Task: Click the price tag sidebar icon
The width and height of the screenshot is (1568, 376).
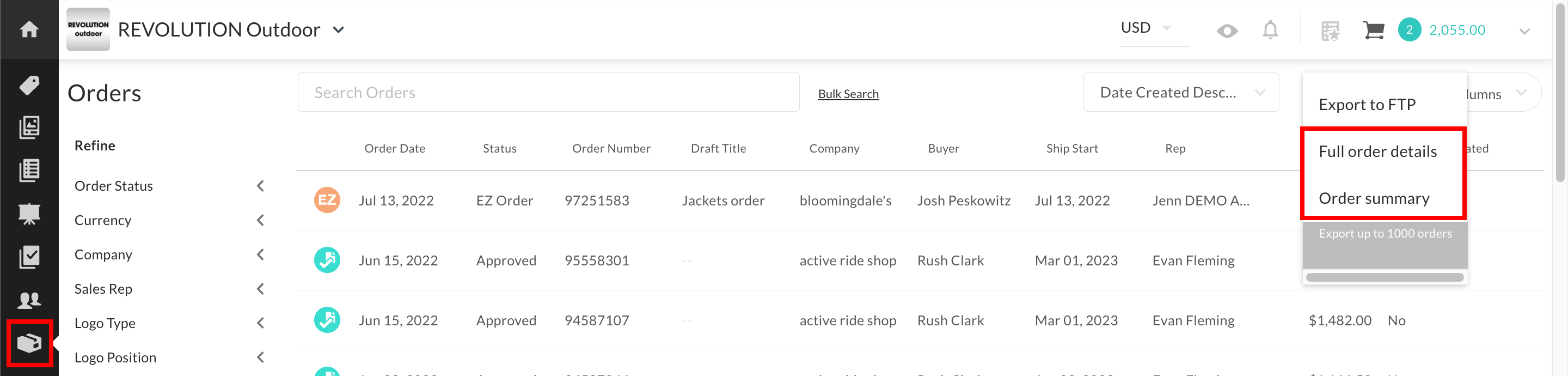Action: pos(29,84)
